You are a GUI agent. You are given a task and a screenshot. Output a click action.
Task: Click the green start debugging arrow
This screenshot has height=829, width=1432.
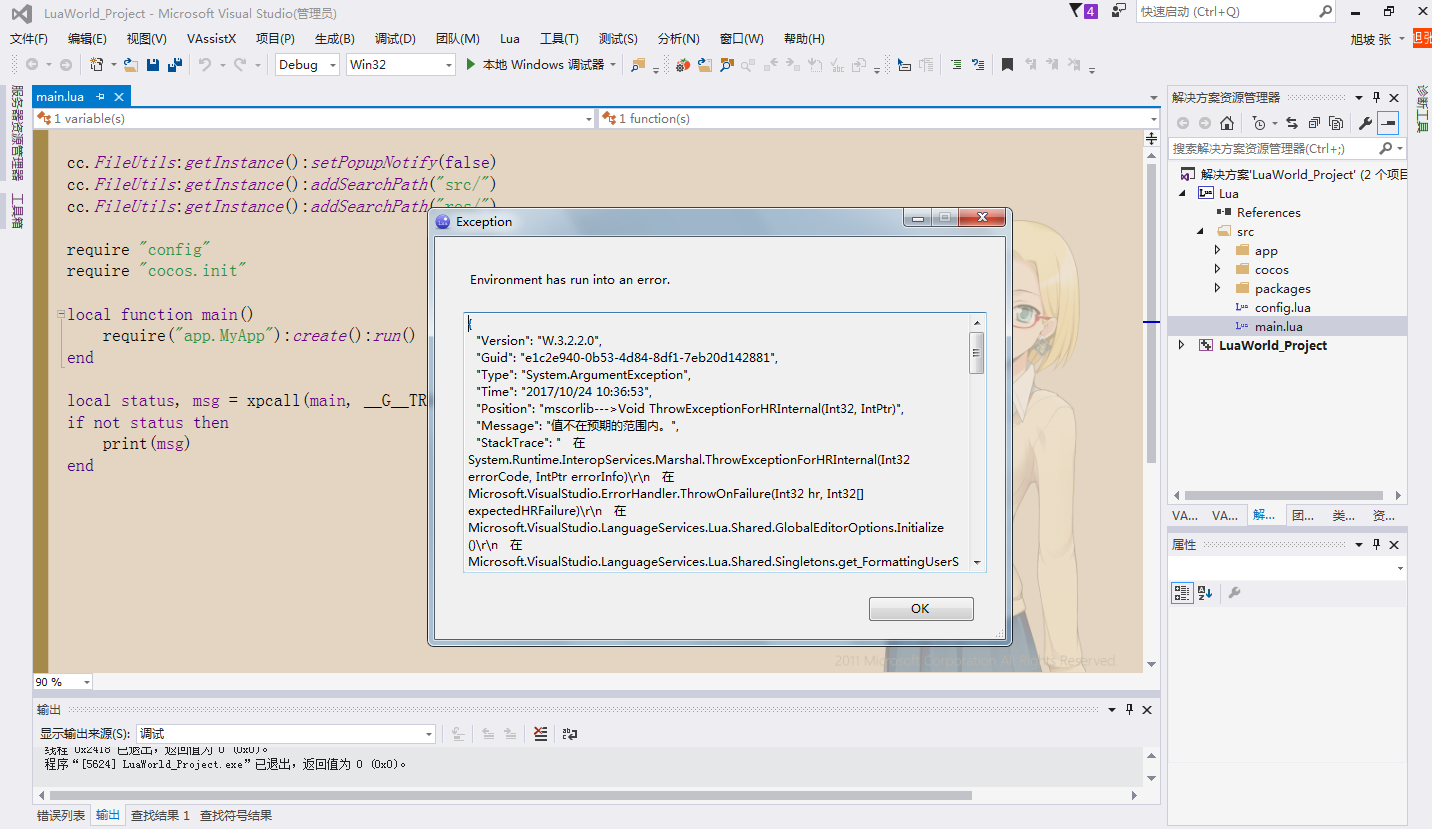(x=472, y=65)
